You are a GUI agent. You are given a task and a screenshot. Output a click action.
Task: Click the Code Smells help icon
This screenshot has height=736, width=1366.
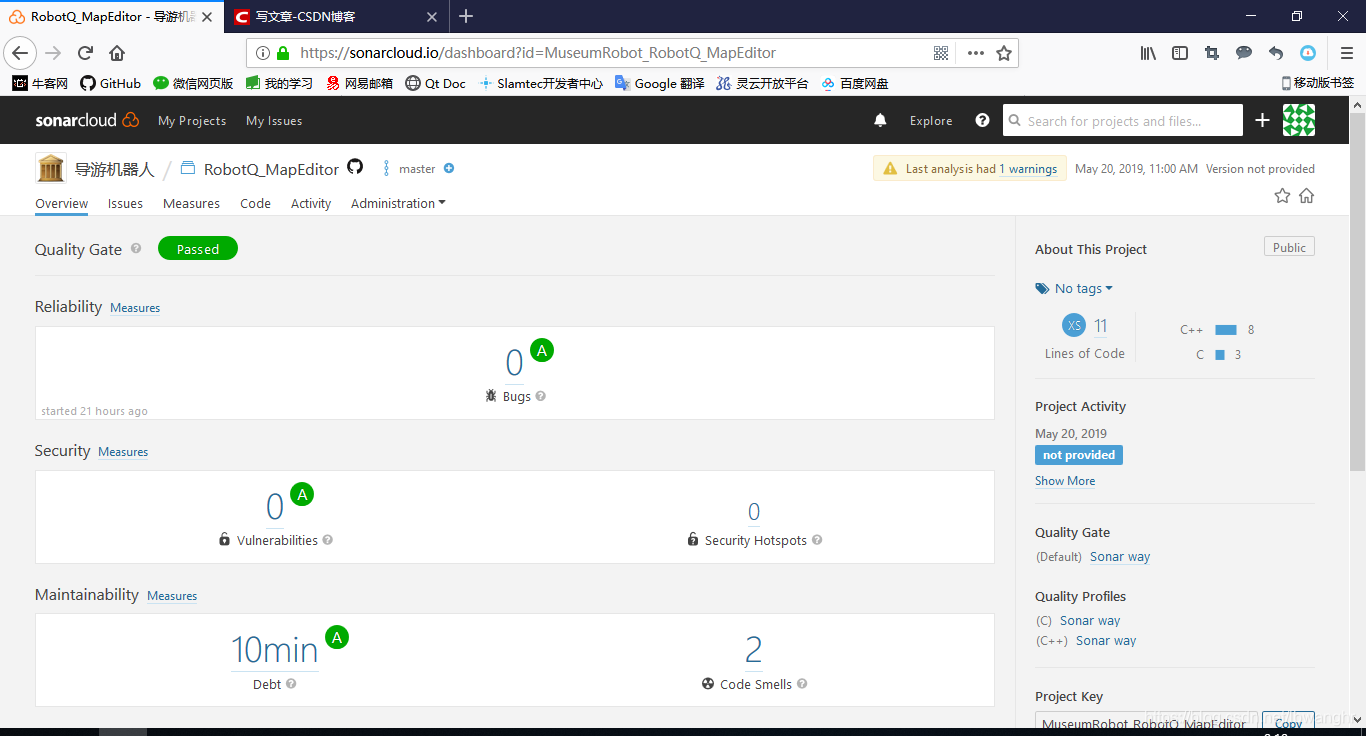802,684
